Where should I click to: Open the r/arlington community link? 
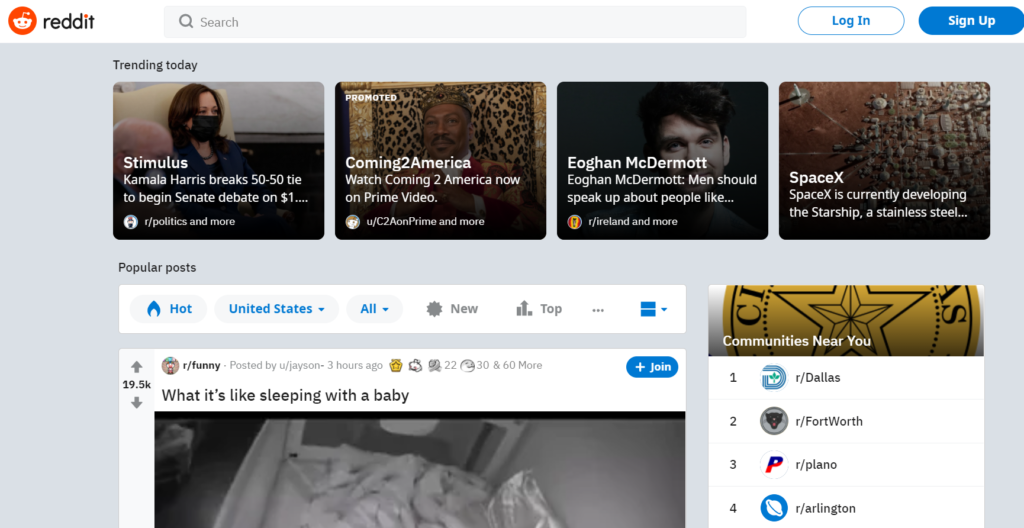825,508
